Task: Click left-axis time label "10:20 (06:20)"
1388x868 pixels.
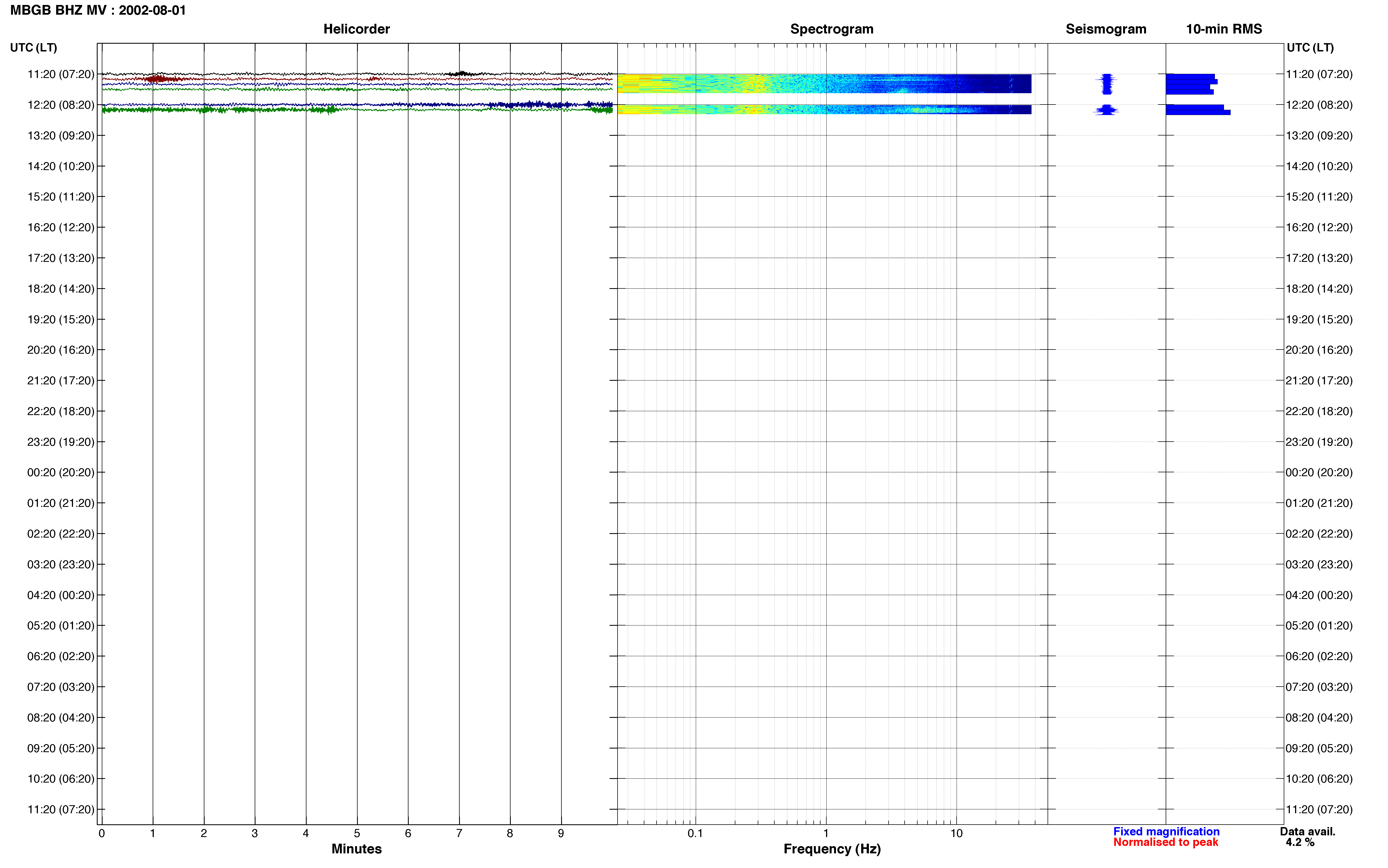Action: 60,778
